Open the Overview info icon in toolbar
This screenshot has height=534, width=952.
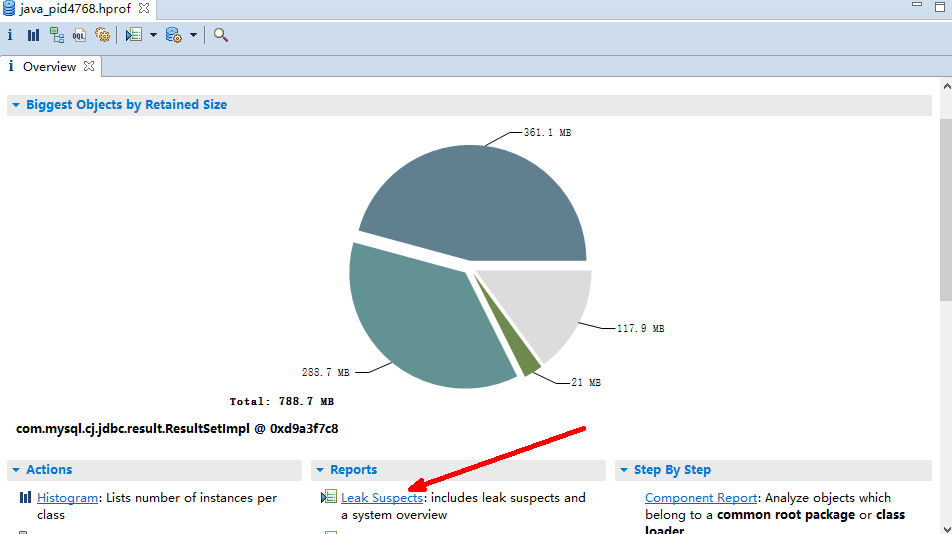coord(10,35)
